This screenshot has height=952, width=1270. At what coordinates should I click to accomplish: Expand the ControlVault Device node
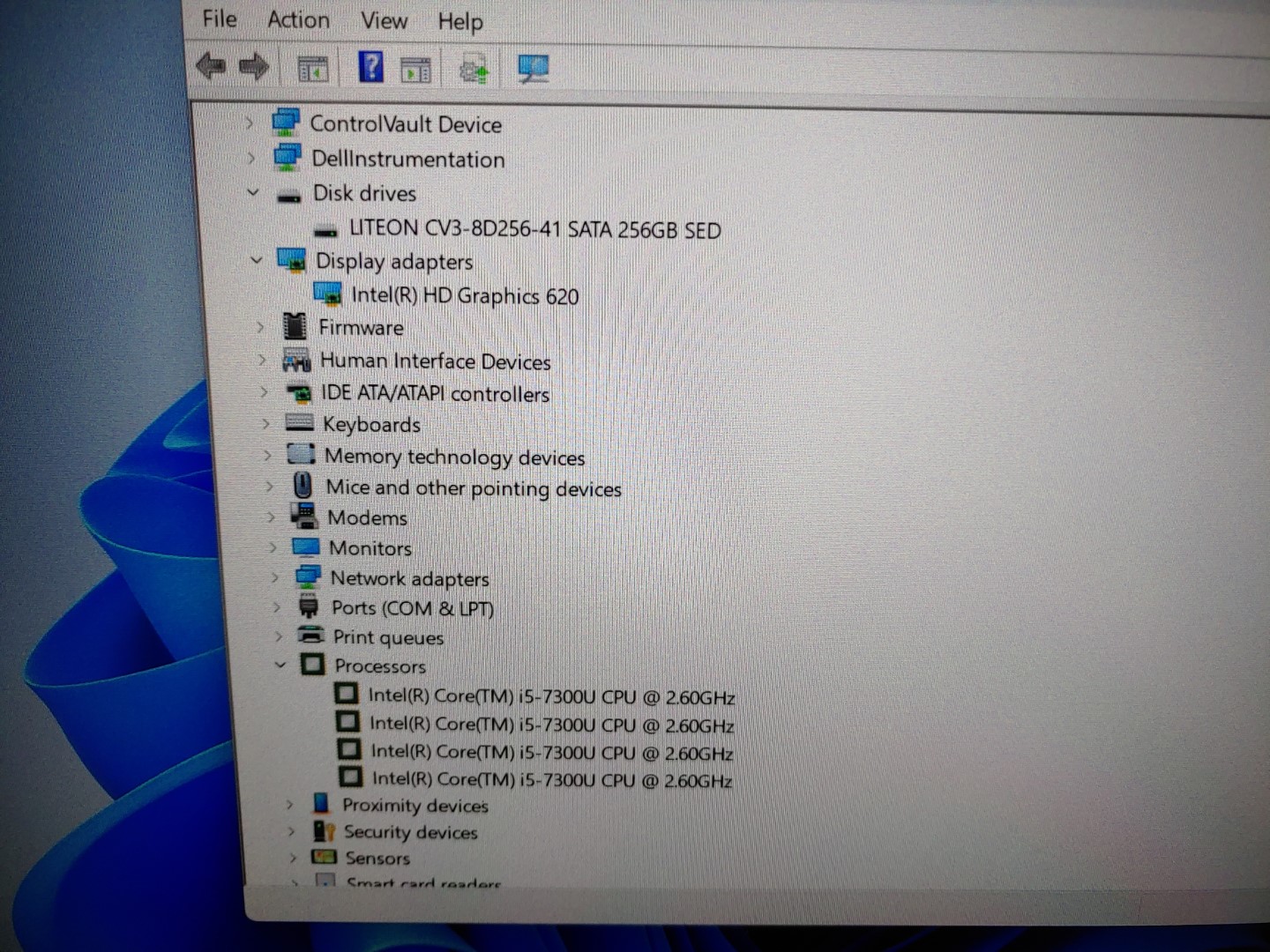coord(250,123)
